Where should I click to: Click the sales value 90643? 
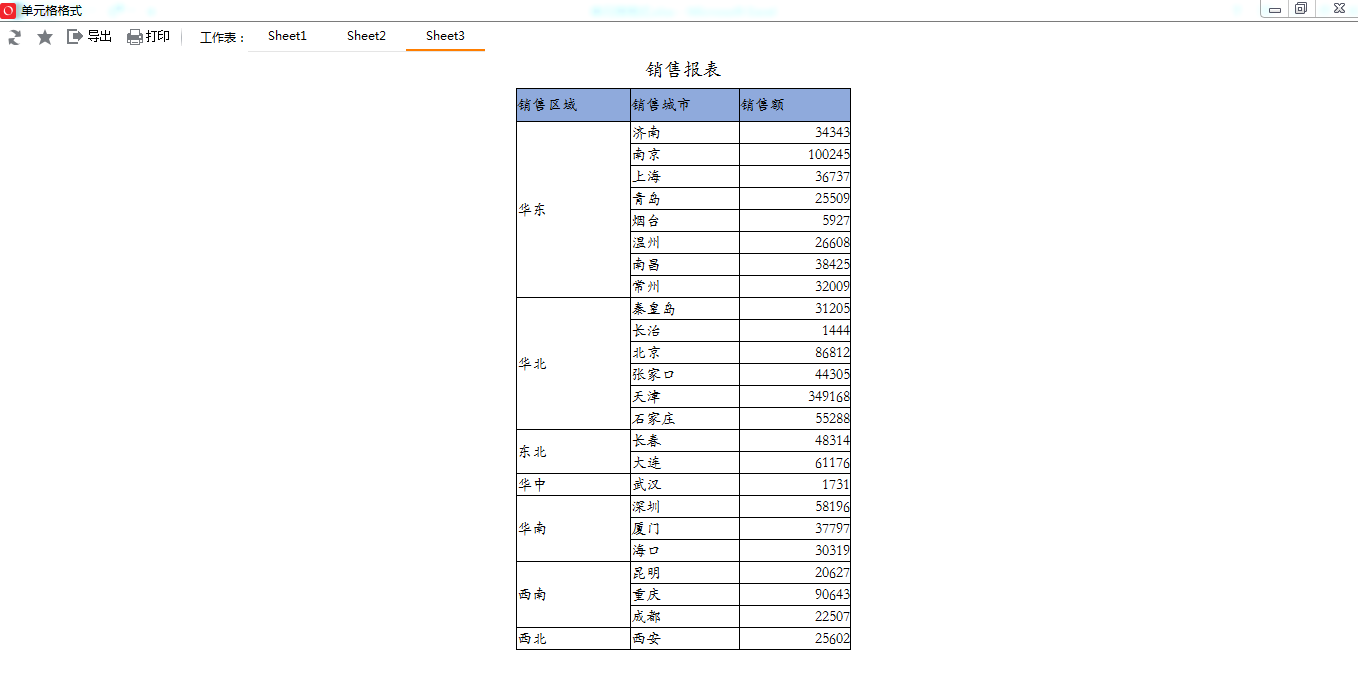click(832, 595)
